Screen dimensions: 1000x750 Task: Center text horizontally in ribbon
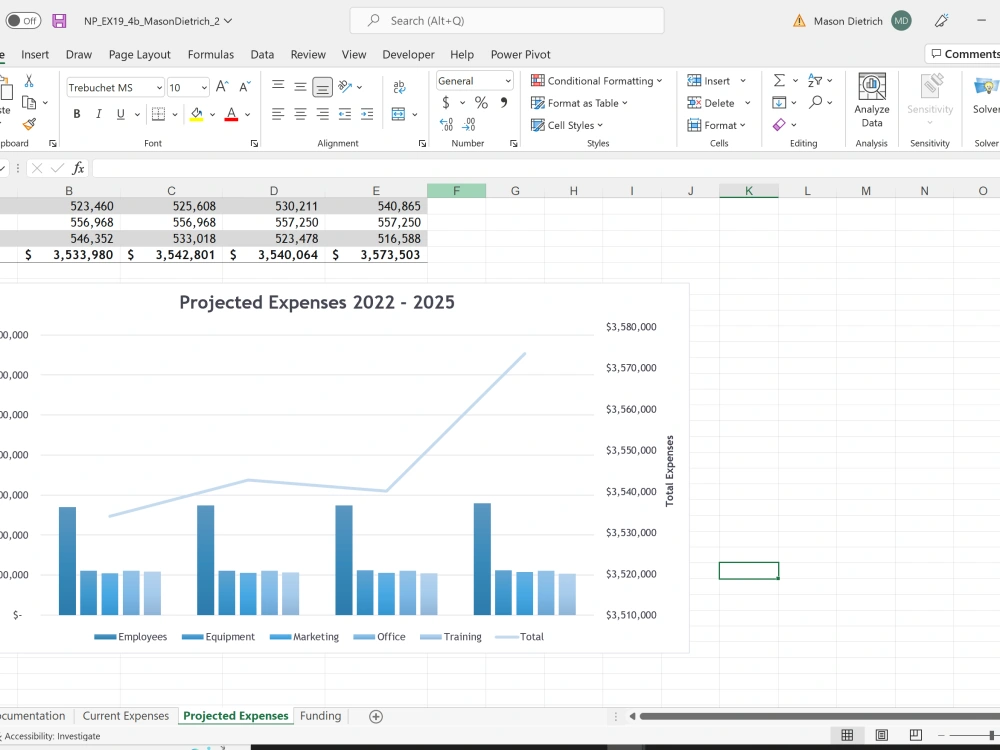point(300,114)
